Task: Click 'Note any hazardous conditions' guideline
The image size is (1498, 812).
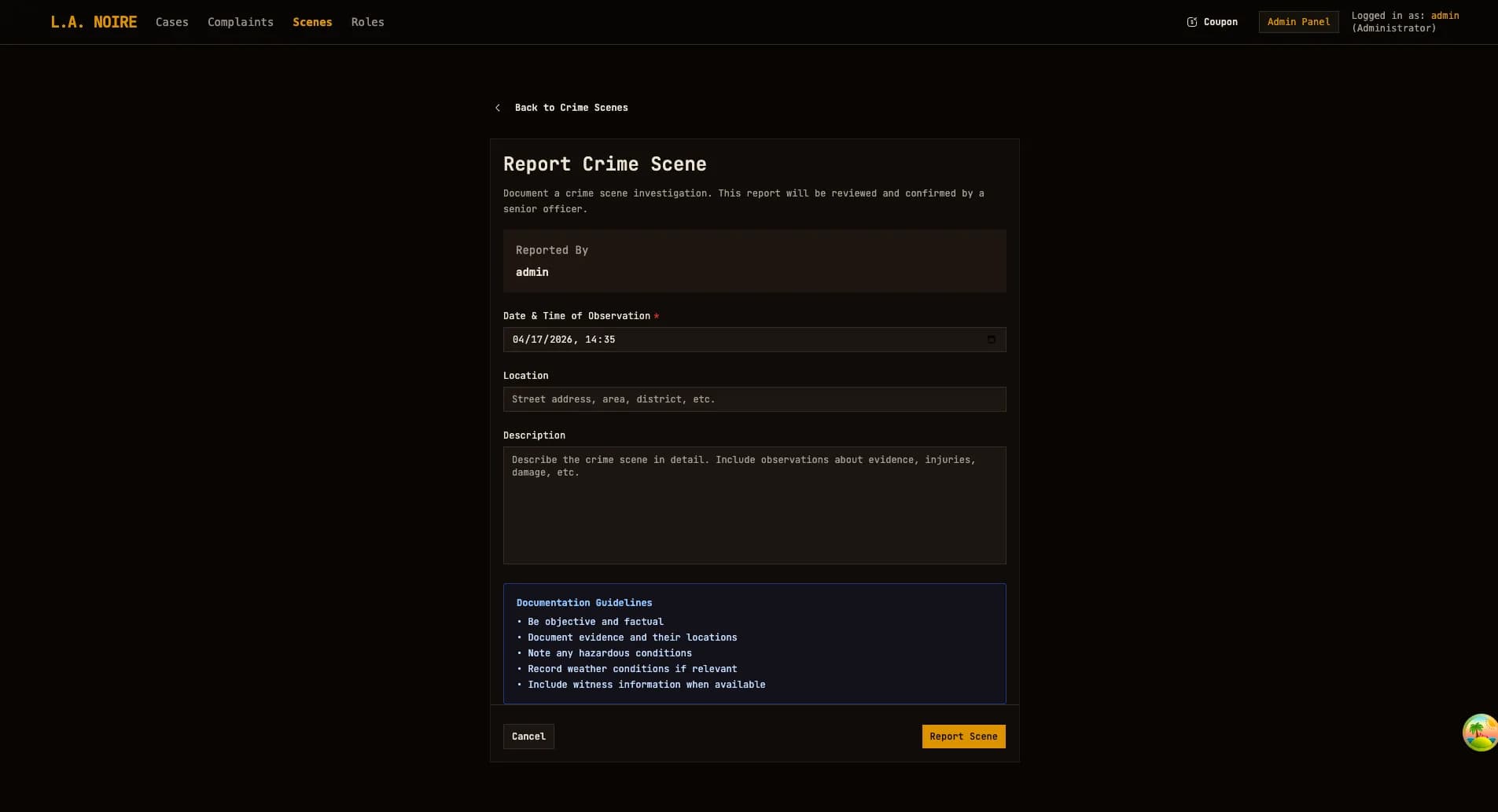Action: click(x=609, y=653)
